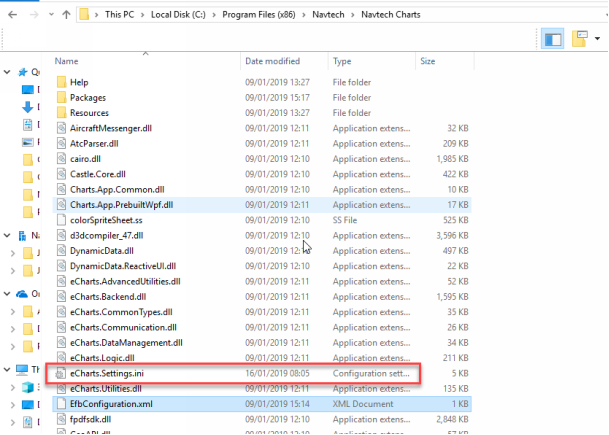This screenshot has width=609, height=435.
Task: Select eCharts.AdvancedUtilities.dll file icon
Action: (x=61, y=281)
